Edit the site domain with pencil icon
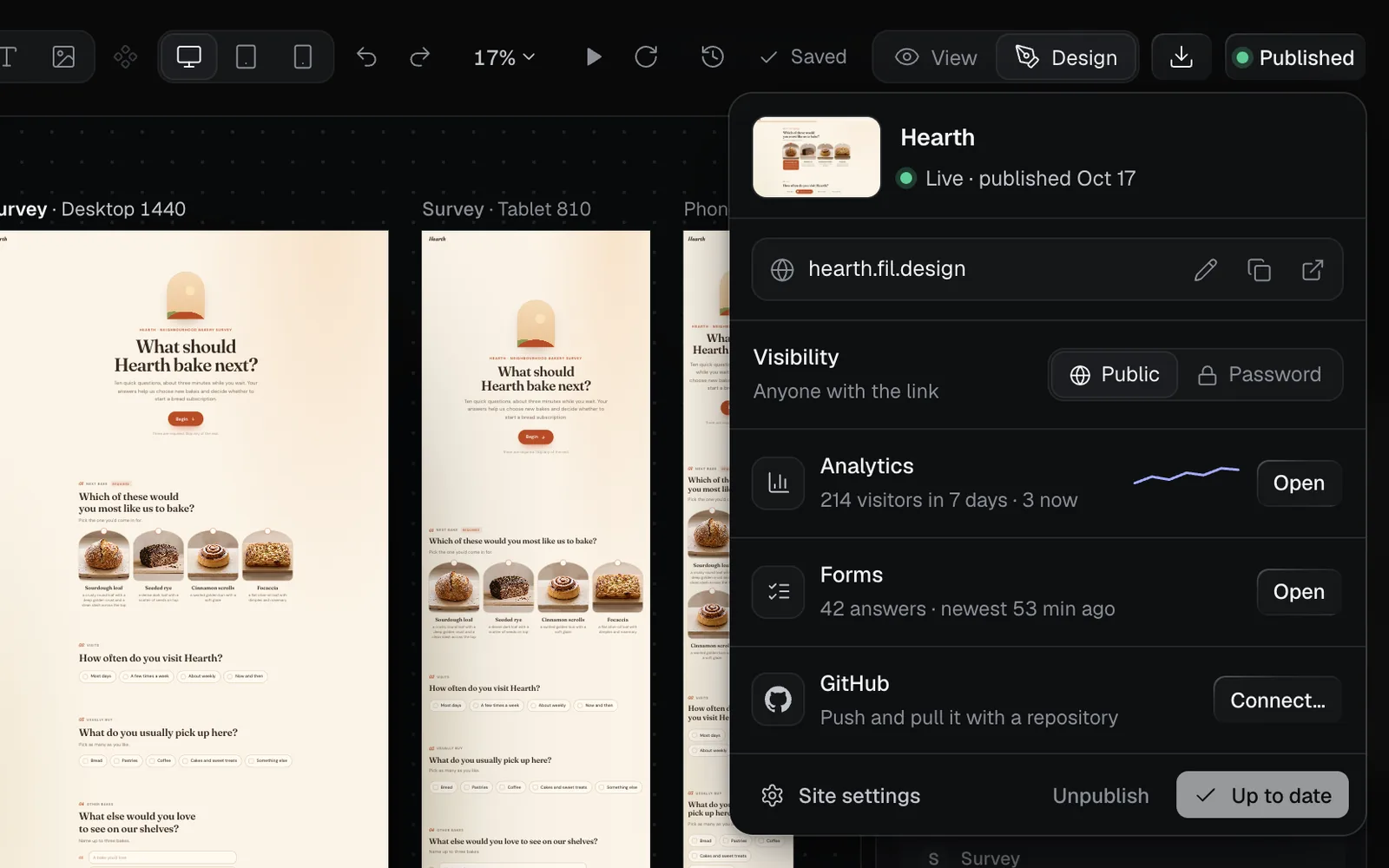The width and height of the screenshot is (1389, 868). point(1206,270)
